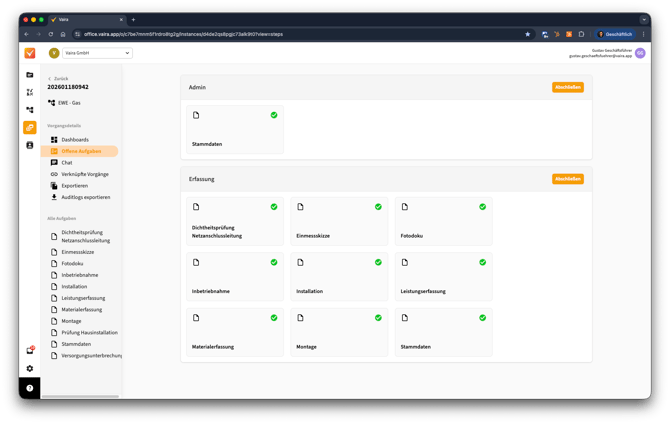Select Exportieren in the sidebar menu
Image resolution: width=670 pixels, height=424 pixels.
74,186
